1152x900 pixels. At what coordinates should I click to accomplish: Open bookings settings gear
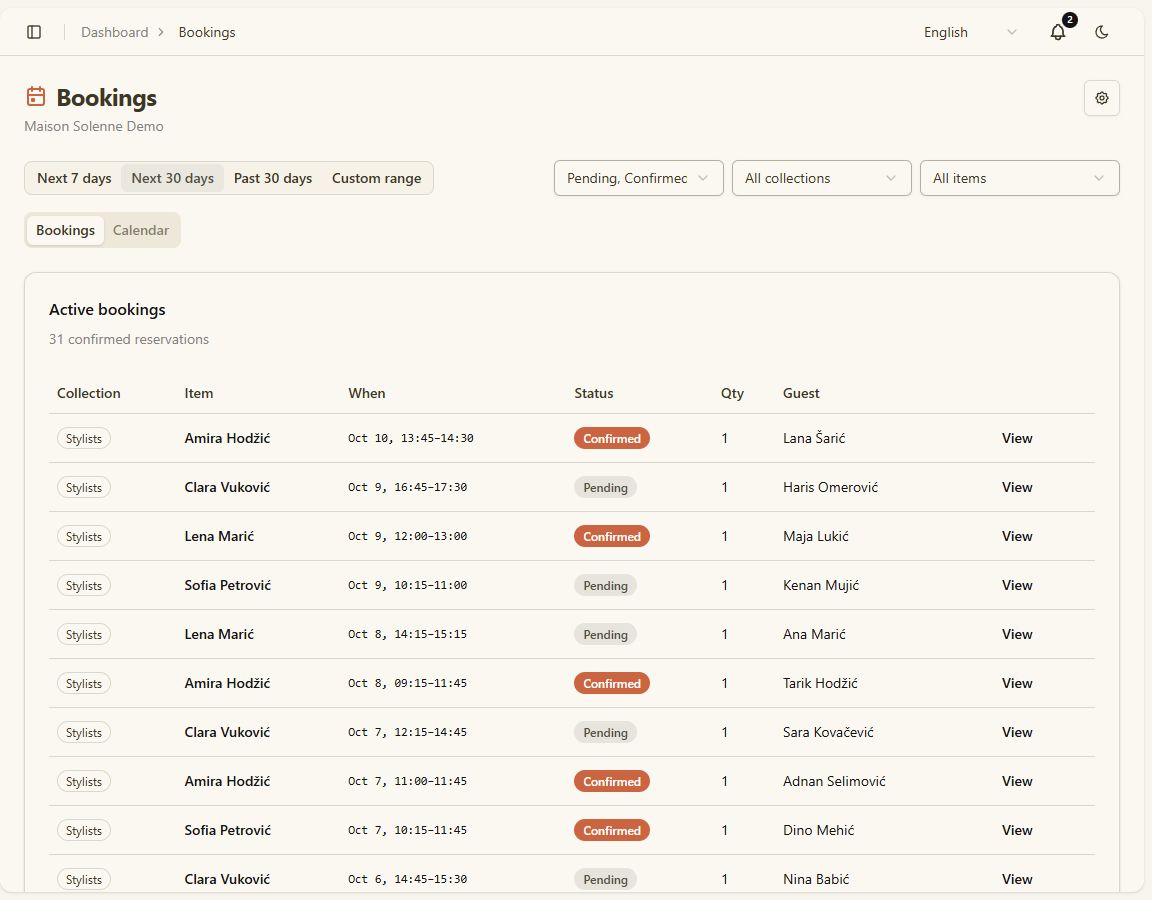click(1101, 98)
